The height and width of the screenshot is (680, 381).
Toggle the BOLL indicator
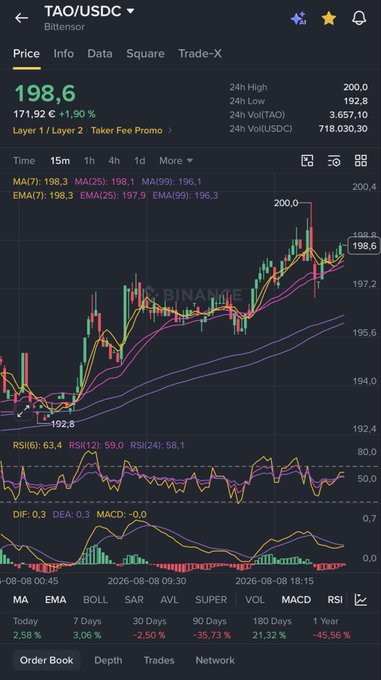pyautogui.click(x=95, y=600)
